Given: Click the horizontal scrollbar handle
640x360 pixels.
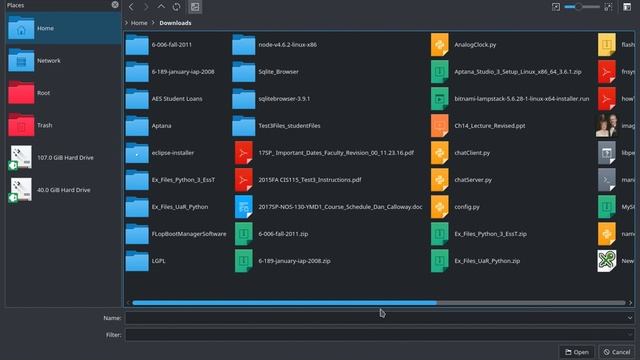Looking at the screenshot, I should click(x=284, y=303).
